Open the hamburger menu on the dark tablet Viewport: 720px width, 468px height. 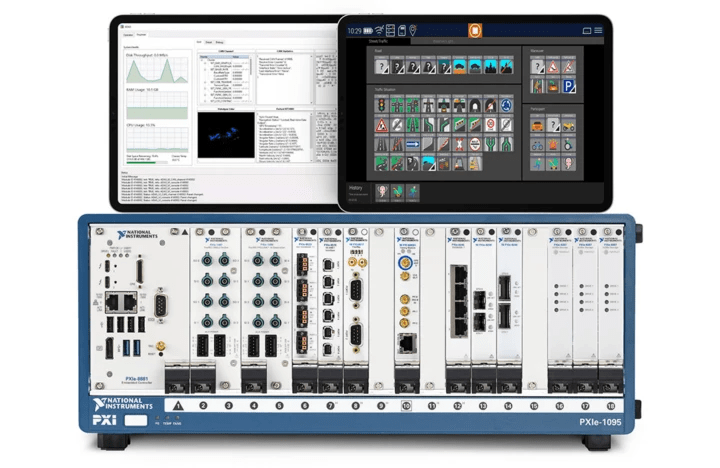[598, 30]
